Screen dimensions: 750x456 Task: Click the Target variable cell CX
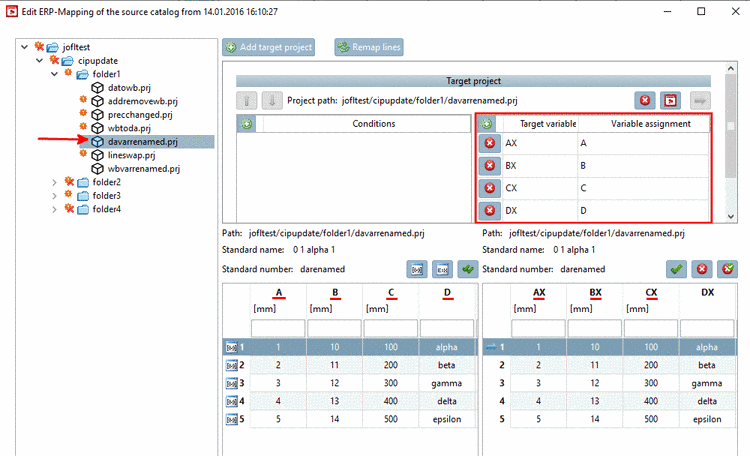[540, 188]
